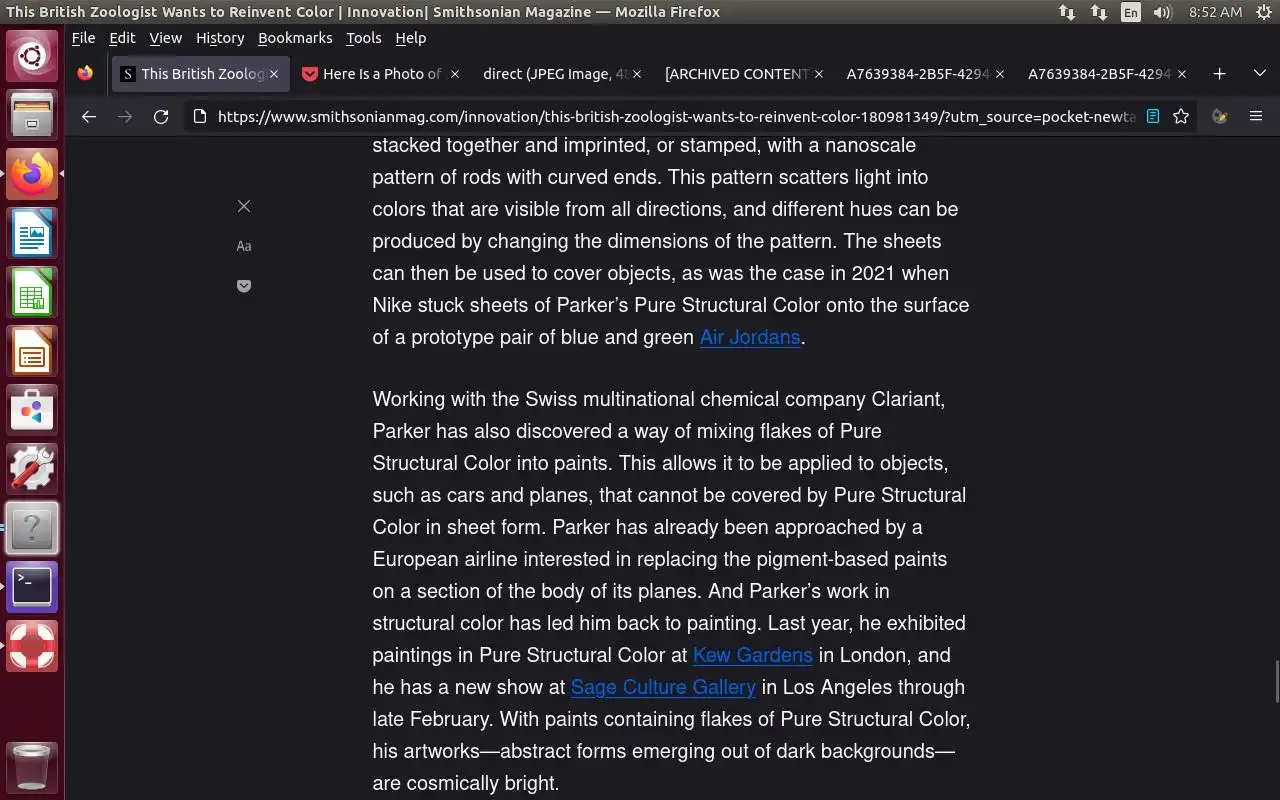
Task: Close the 'direct (JPEG Image' tab
Action: tap(637, 74)
